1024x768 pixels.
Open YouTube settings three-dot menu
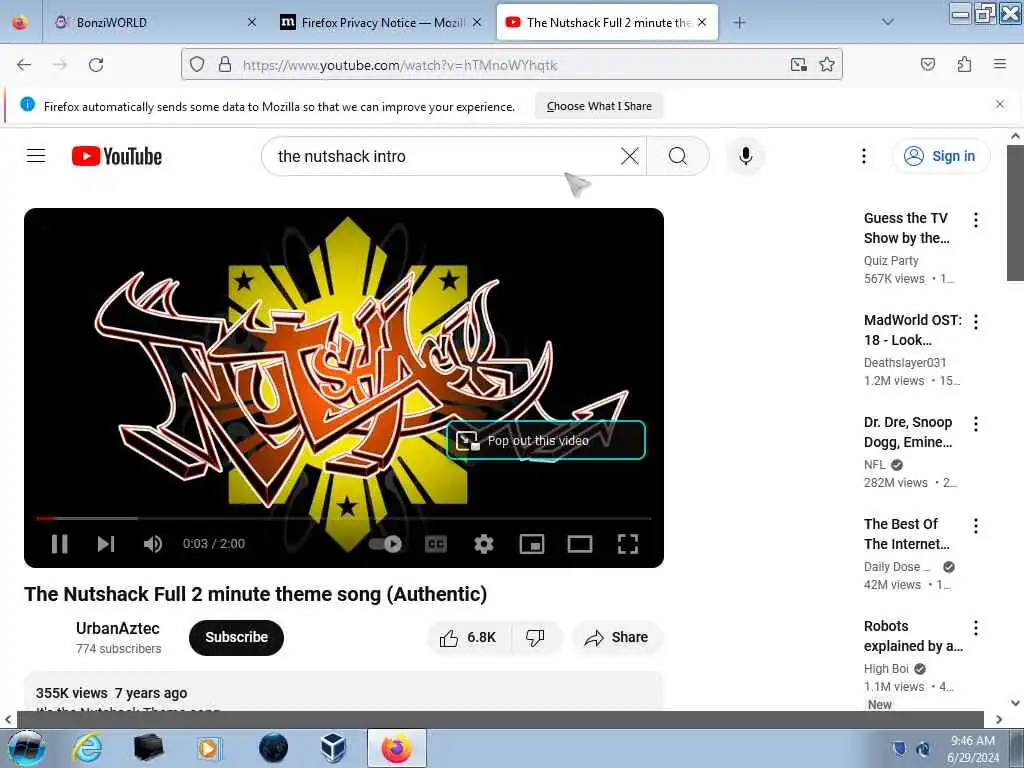[864, 156]
